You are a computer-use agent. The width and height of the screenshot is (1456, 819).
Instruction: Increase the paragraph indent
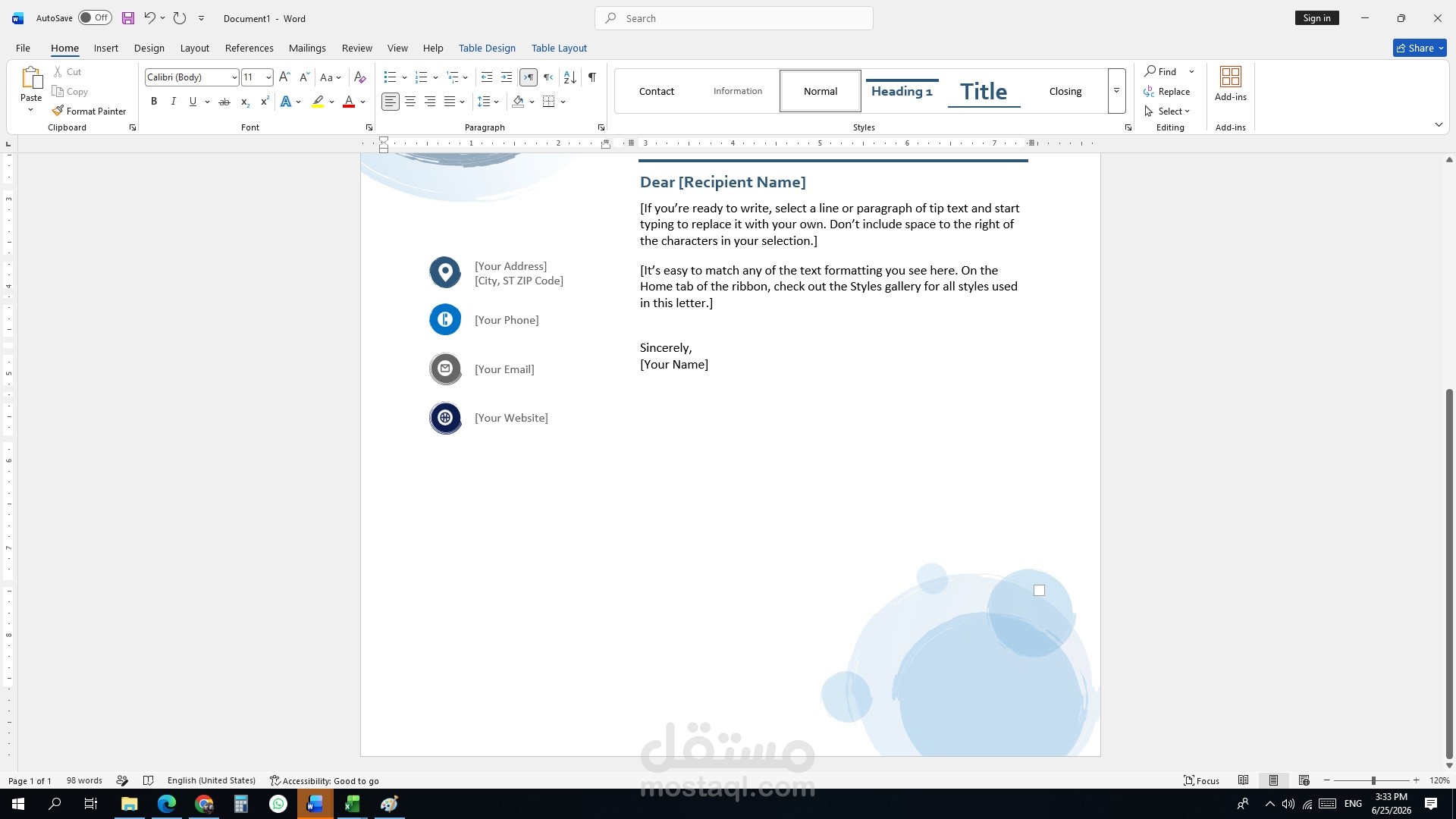pos(507,77)
